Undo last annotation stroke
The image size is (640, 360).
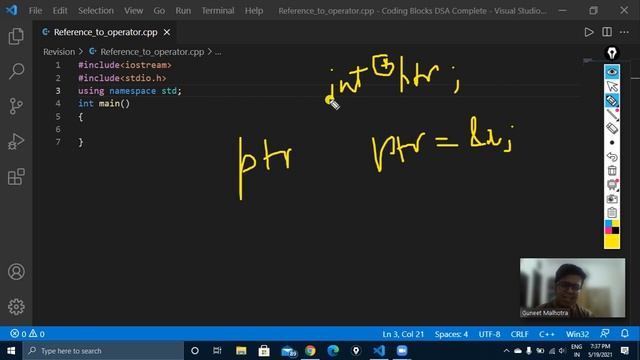coord(611,157)
